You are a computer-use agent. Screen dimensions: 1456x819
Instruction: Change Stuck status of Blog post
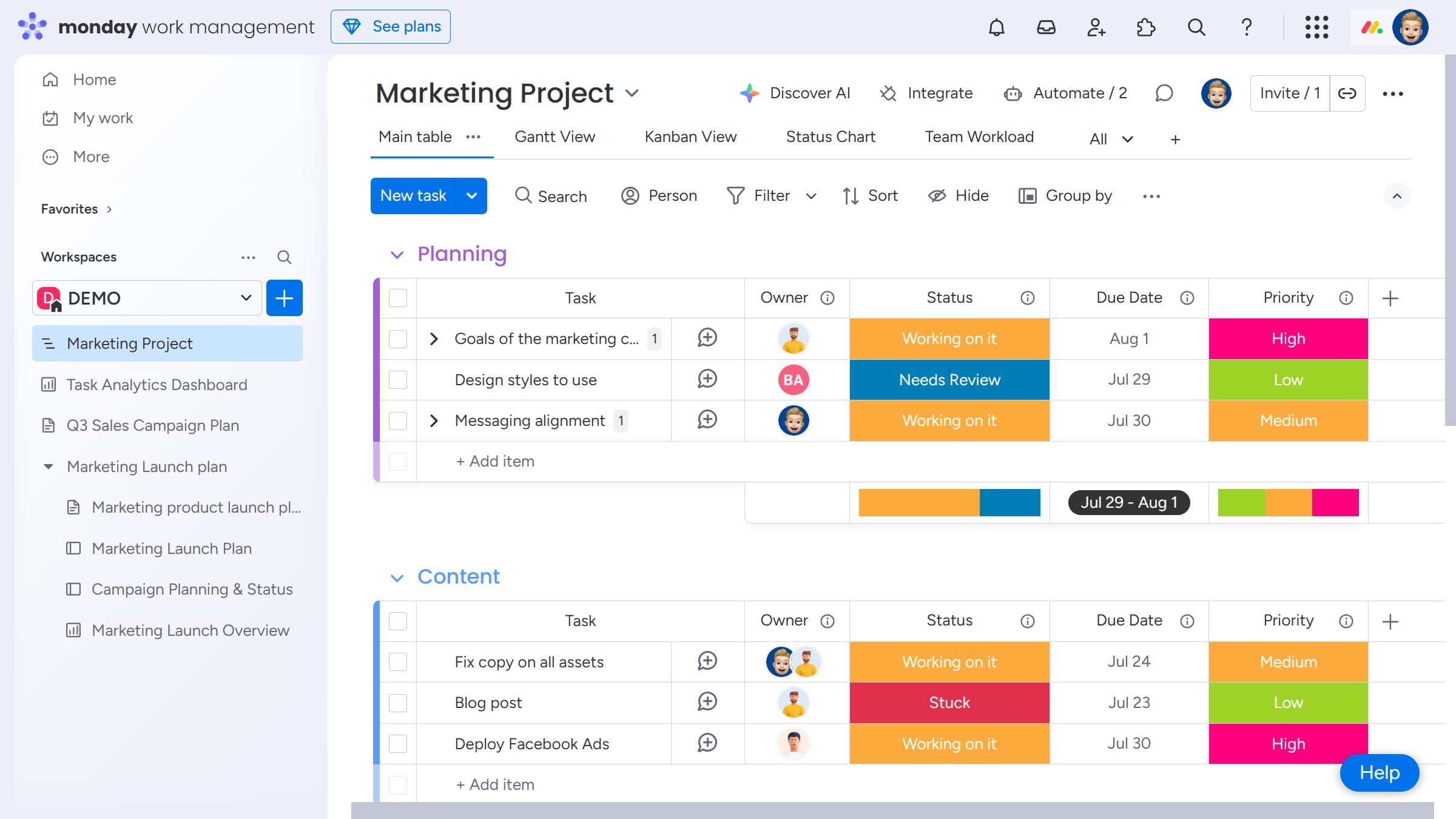pos(949,703)
